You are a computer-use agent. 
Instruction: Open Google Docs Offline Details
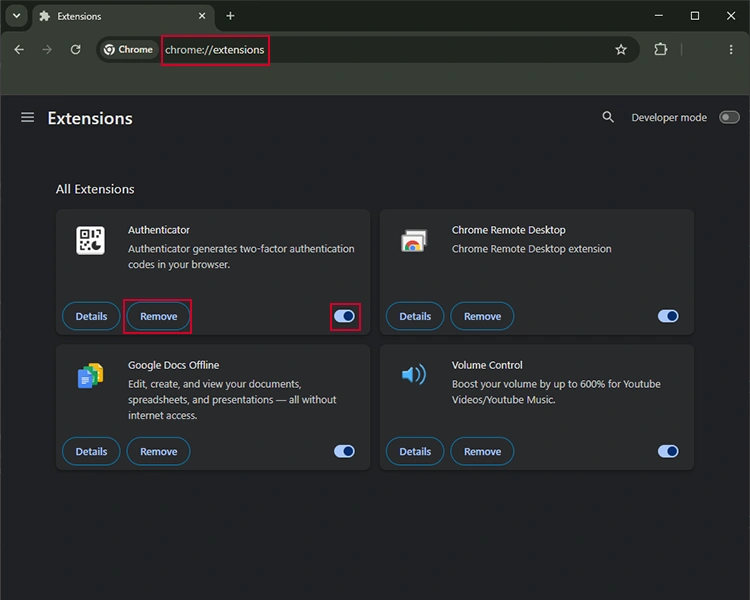pyautogui.click(x=91, y=451)
